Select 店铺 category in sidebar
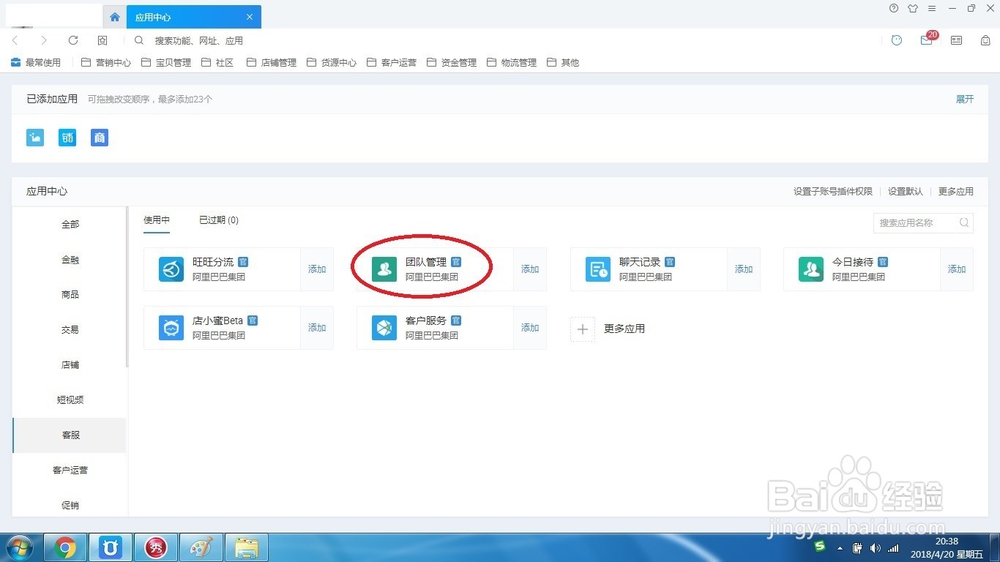The image size is (1000, 562). [70, 365]
